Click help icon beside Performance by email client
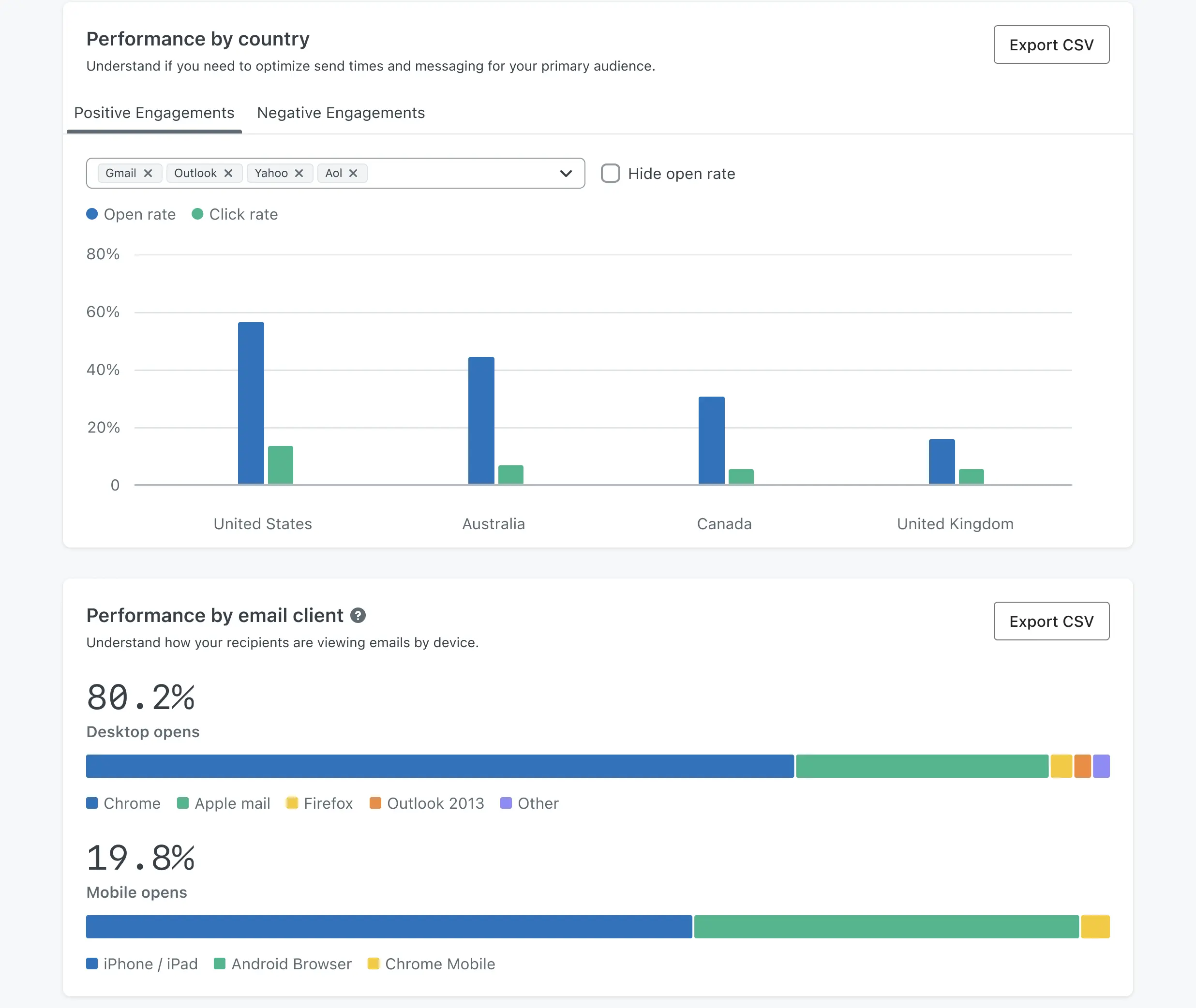The image size is (1196, 1008). click(358, 615)
